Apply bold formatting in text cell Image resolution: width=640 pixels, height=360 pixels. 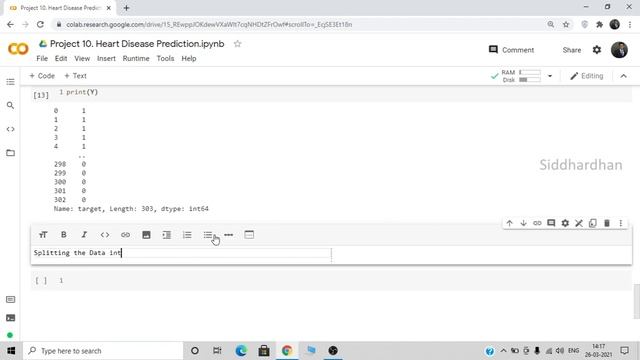click(x=64, y=235)
